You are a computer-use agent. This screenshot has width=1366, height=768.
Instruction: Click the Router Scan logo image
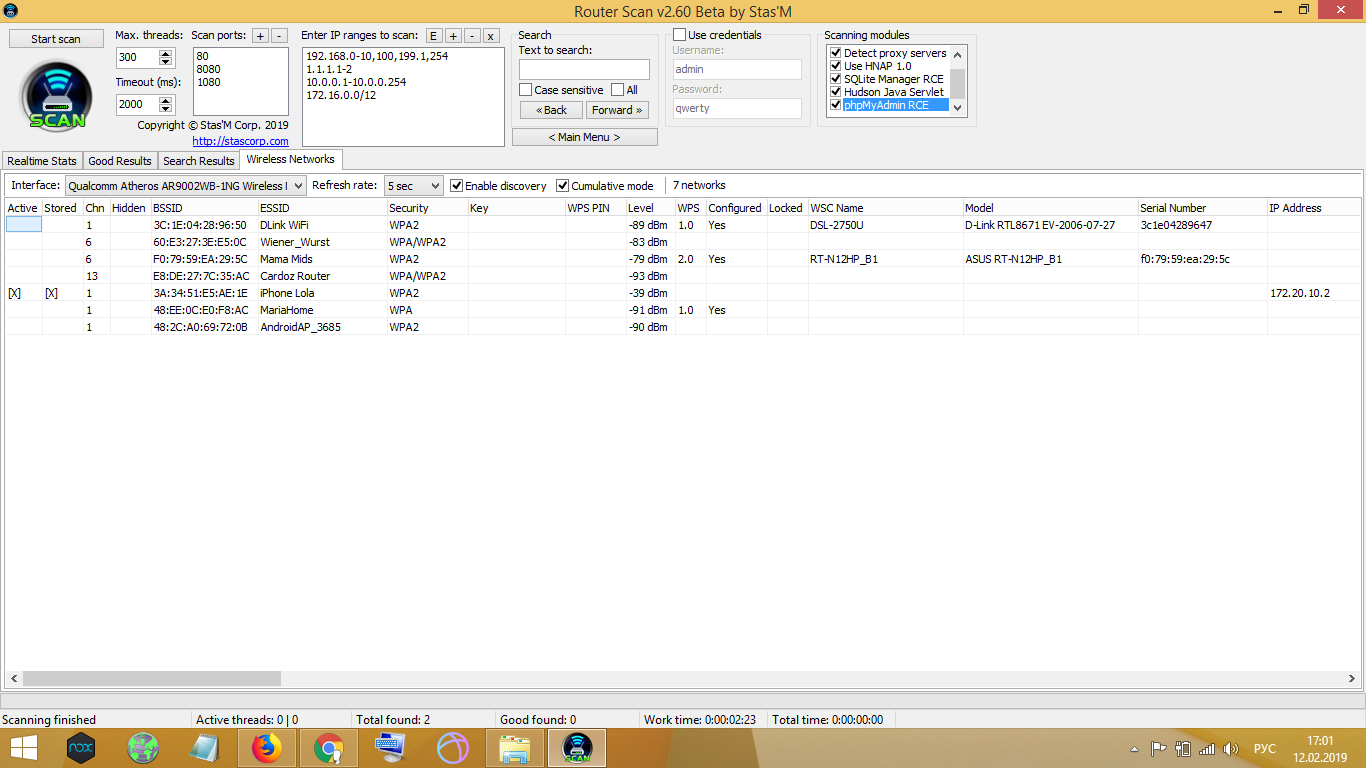click(x=57, y=97)
